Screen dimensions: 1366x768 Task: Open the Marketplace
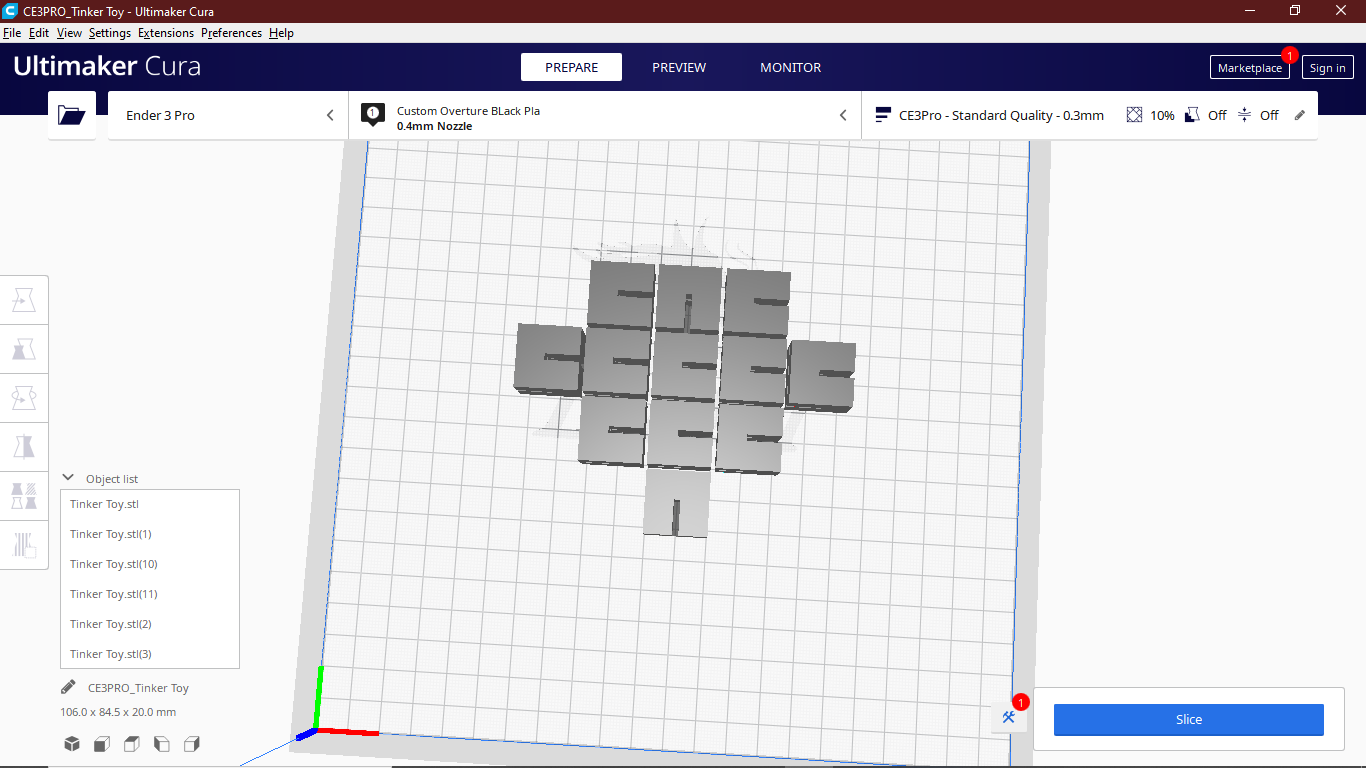[1250, 68]
